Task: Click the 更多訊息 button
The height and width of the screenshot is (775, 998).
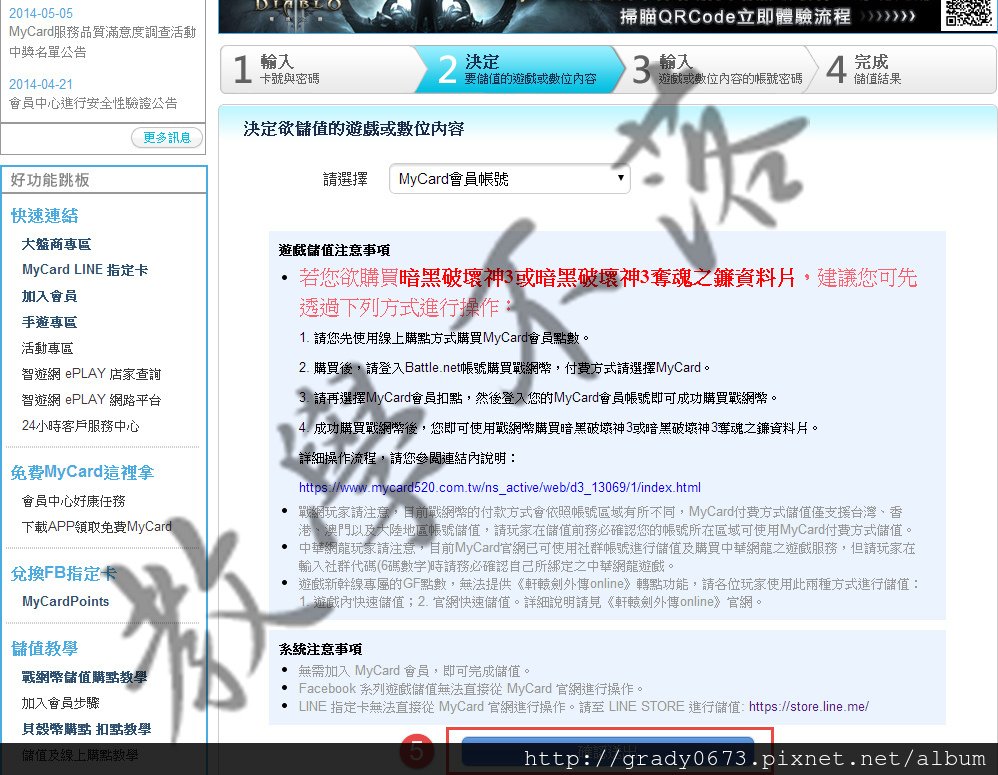Action: click(x=167, y=137)
